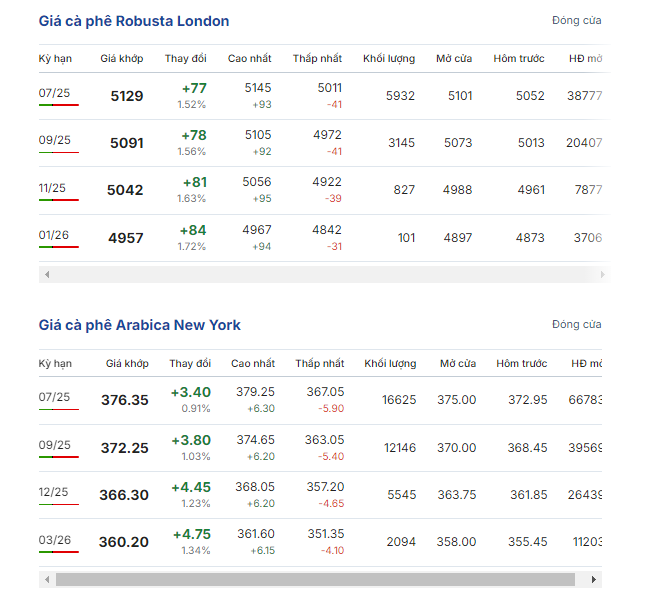Click Robusta matched price 5129

(x=127, y=96)
